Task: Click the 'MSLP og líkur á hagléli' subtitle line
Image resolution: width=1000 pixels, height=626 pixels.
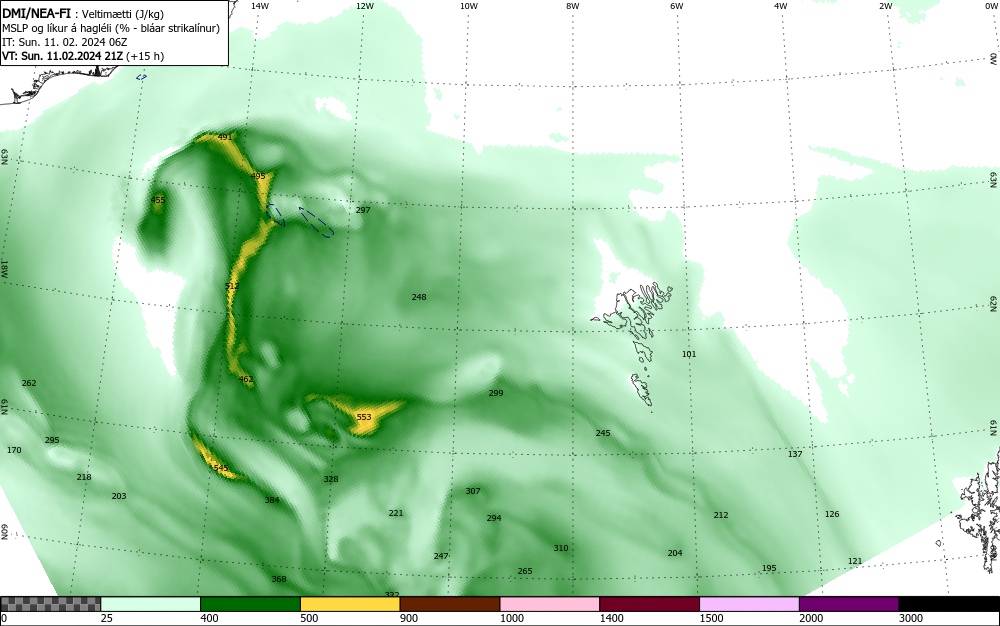Action: [110, 28]
